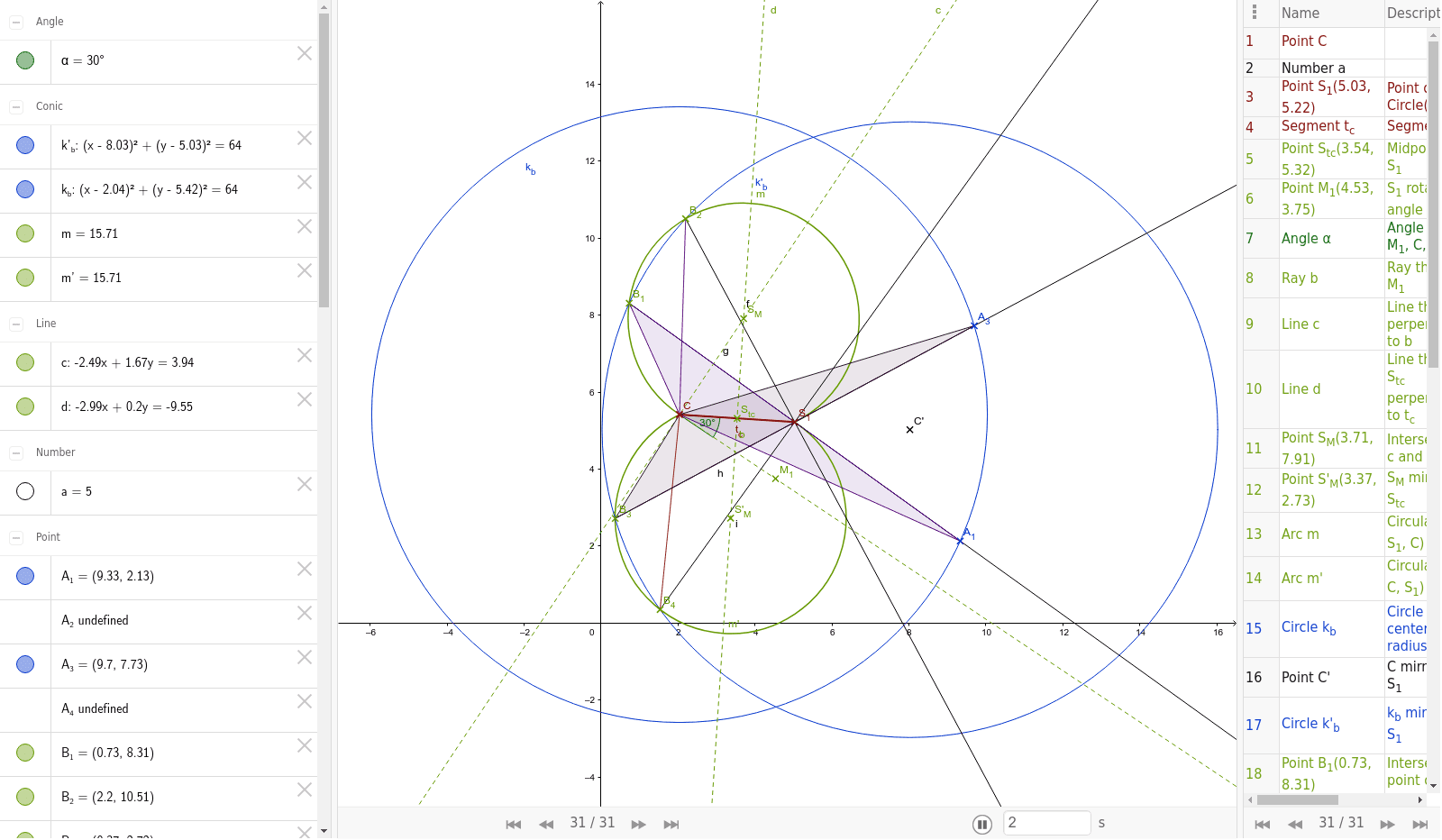Delete conic k'b equation entry

[x=305, y=138]
